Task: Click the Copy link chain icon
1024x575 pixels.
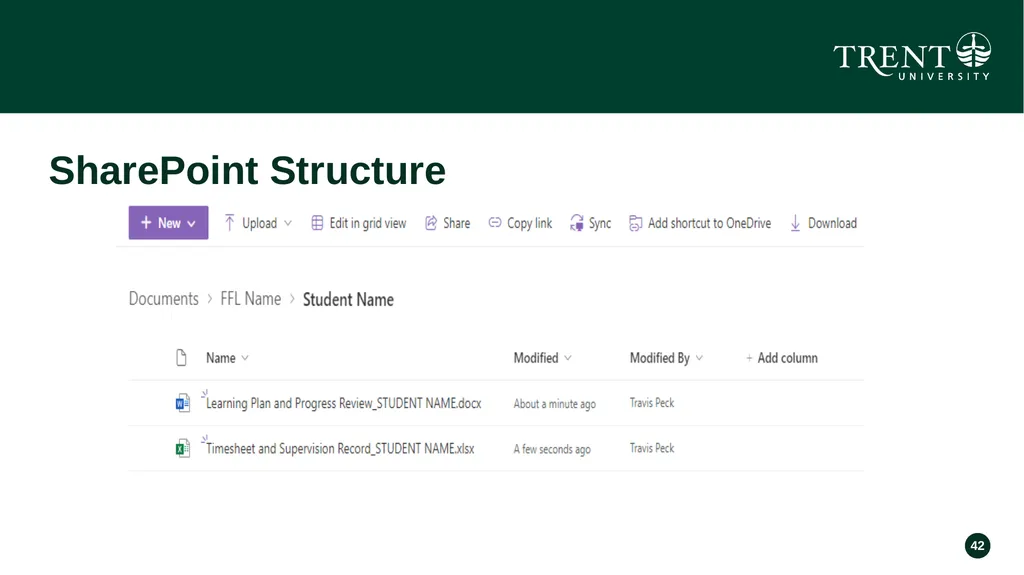Action: (x=495, y=223)
